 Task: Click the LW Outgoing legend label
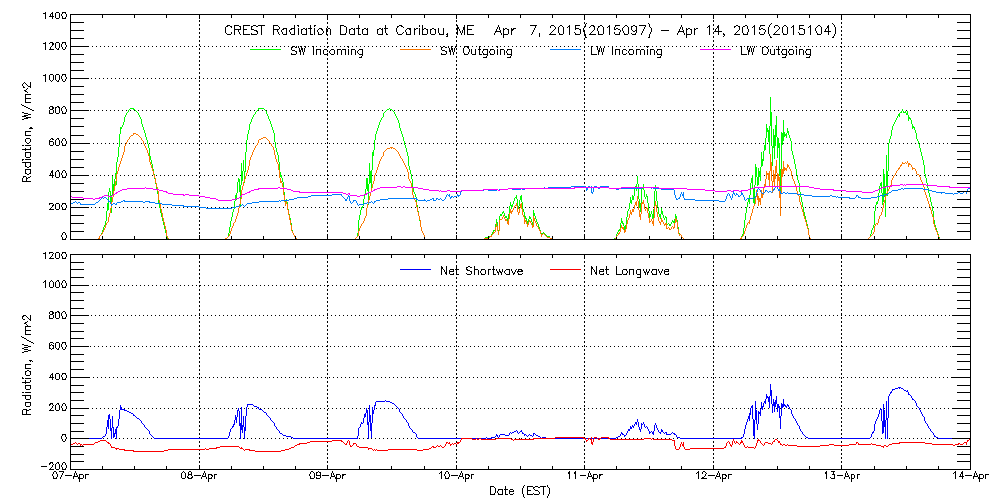point(775,51)
